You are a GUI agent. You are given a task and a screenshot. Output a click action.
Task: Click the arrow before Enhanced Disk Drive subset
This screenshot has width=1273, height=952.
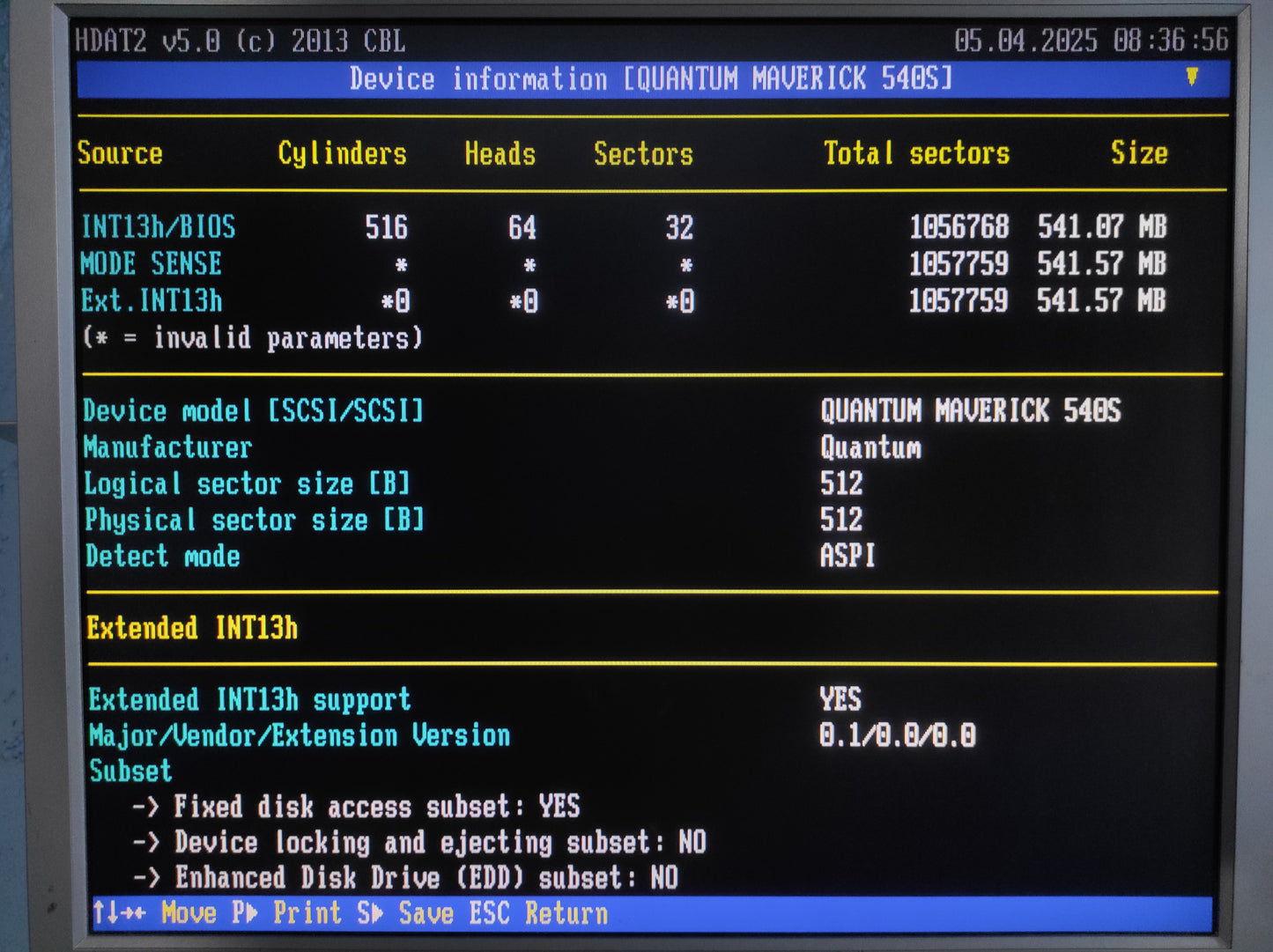click(146, 878)
